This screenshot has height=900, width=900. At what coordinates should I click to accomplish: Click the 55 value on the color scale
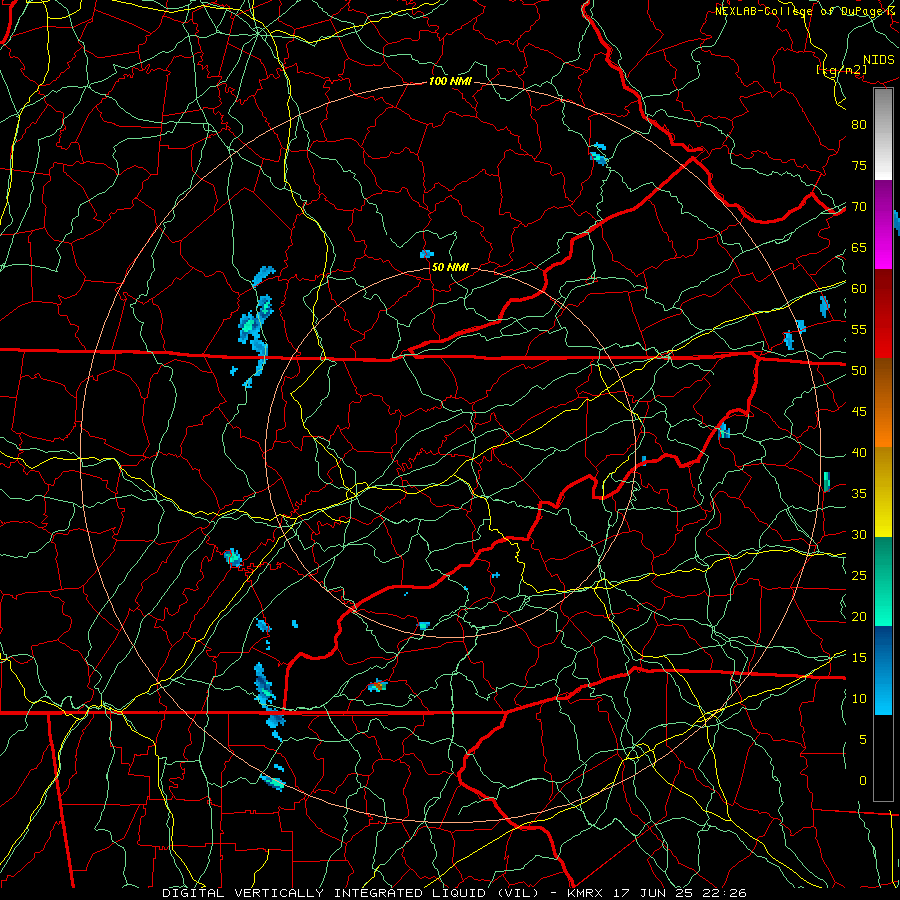859,329
